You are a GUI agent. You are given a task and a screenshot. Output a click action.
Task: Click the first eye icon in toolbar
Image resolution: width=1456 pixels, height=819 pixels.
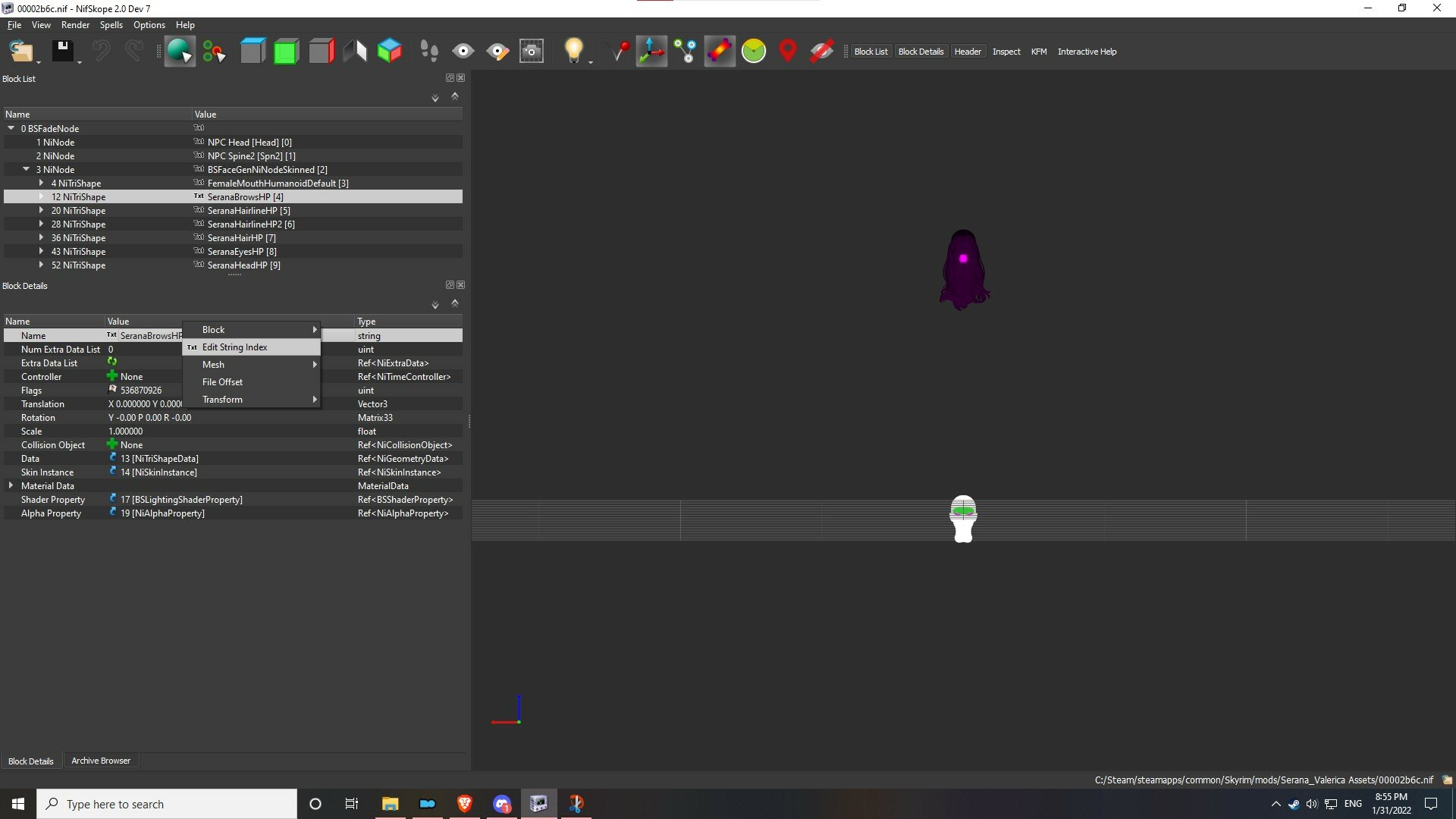coord(463,52)
